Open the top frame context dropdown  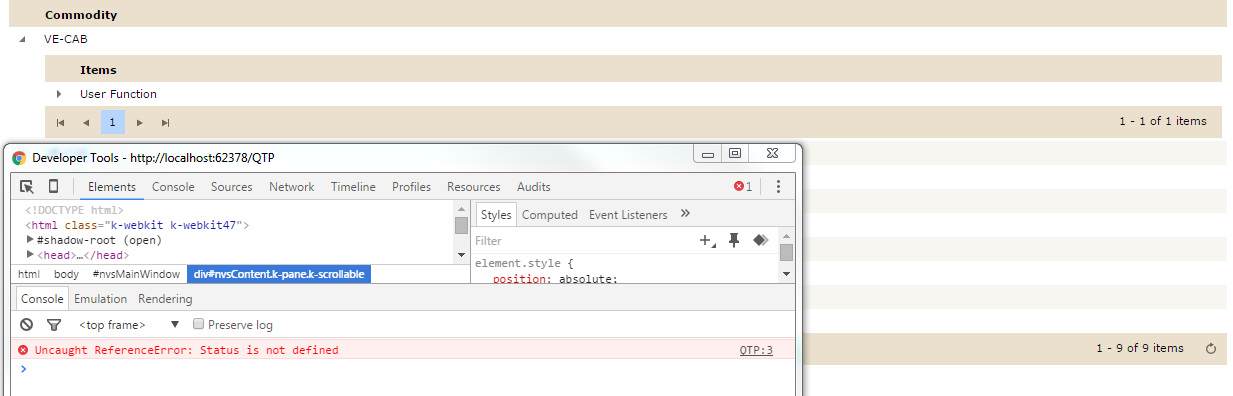pos(129,325)
